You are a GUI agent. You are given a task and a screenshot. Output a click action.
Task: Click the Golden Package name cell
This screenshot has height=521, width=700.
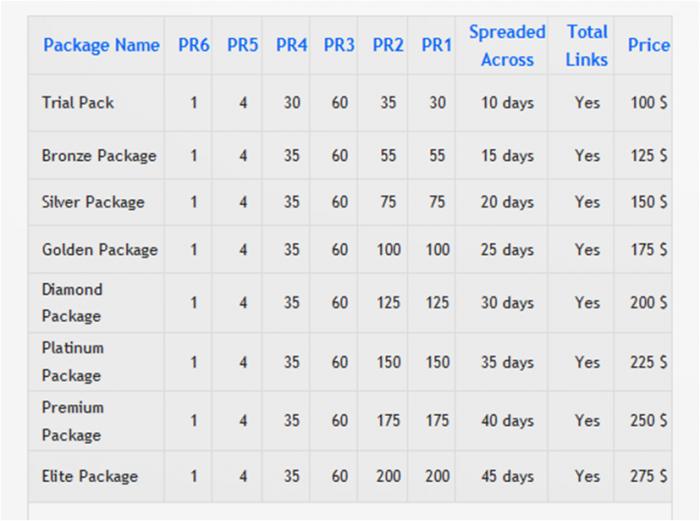(99, 250)
